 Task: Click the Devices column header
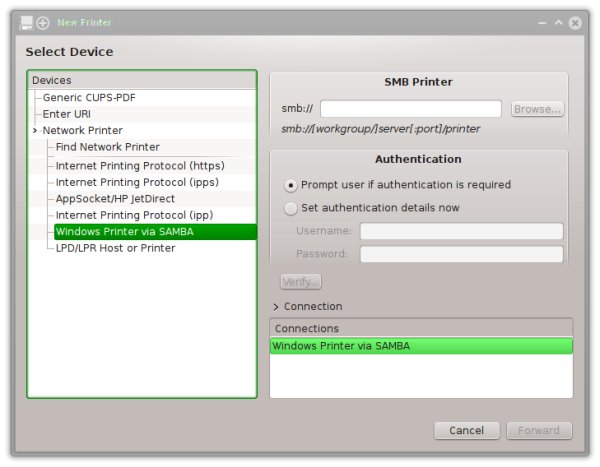[142, 80]
